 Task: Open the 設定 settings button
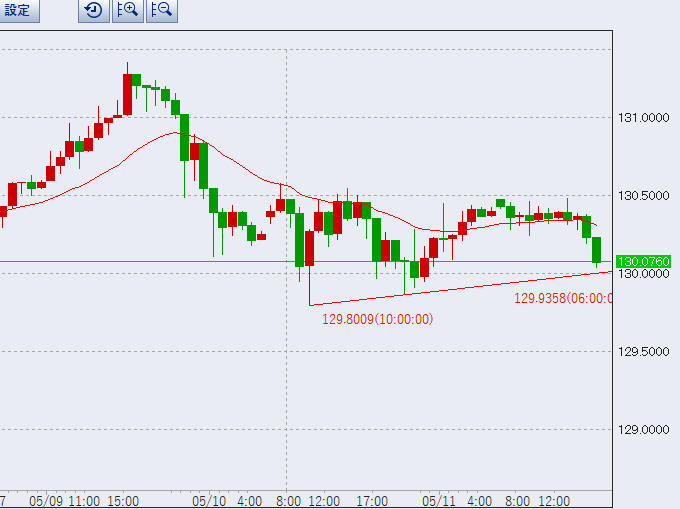[18, 11]
